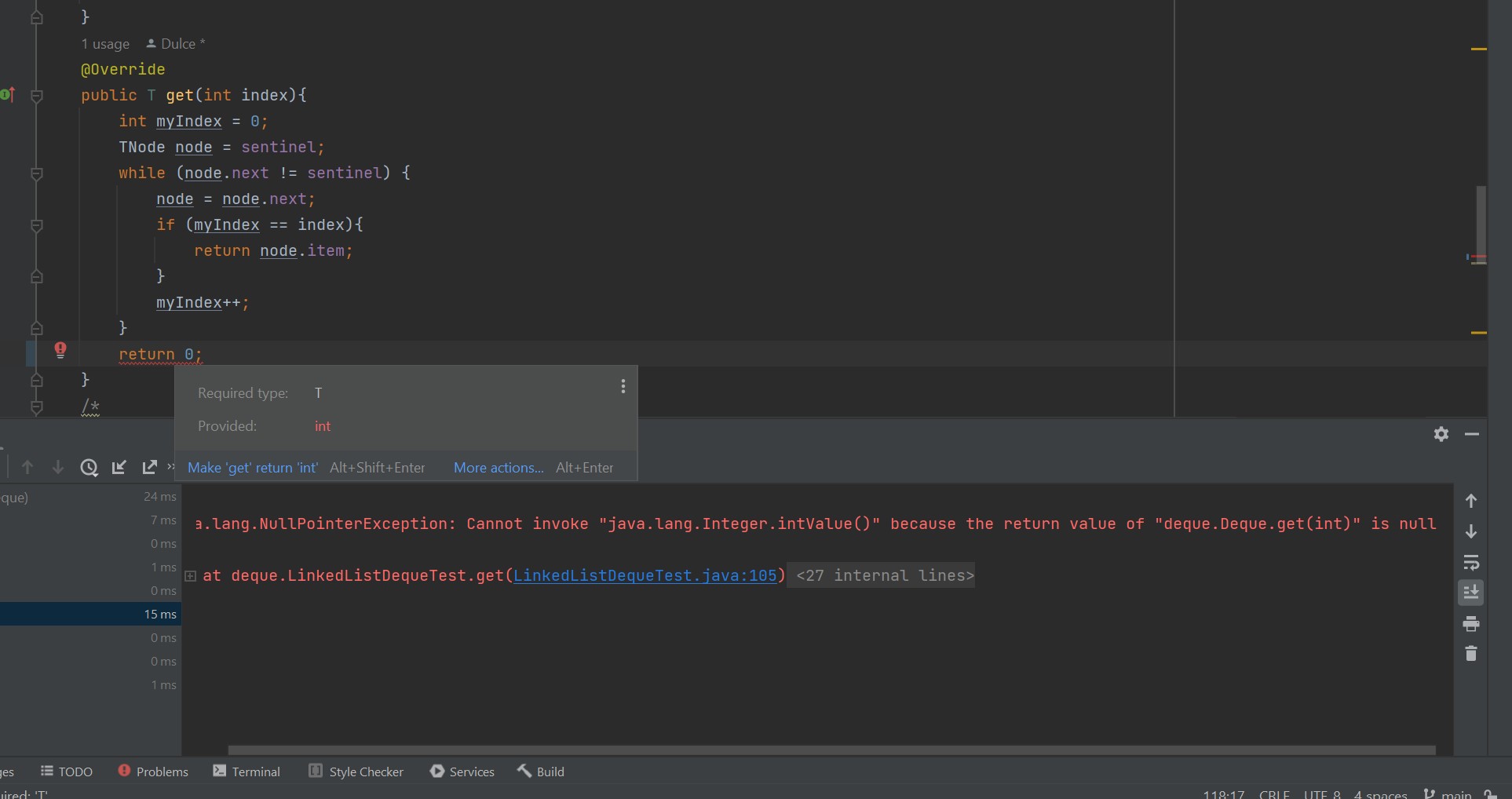
Task: Show more test toolbar actions chevrons
Action: coord(170,466)
